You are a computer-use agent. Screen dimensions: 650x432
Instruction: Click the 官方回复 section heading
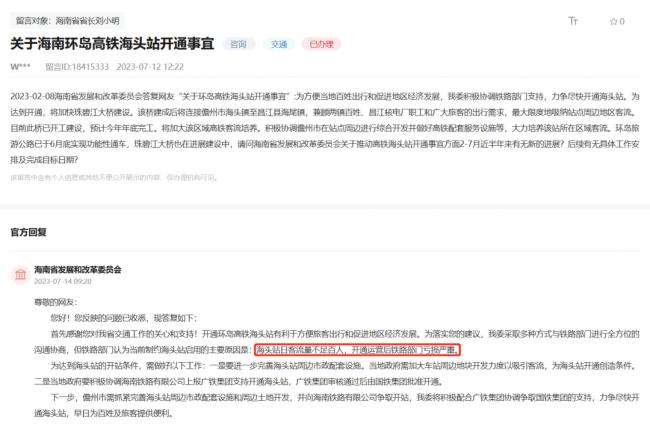pos(29,232)
